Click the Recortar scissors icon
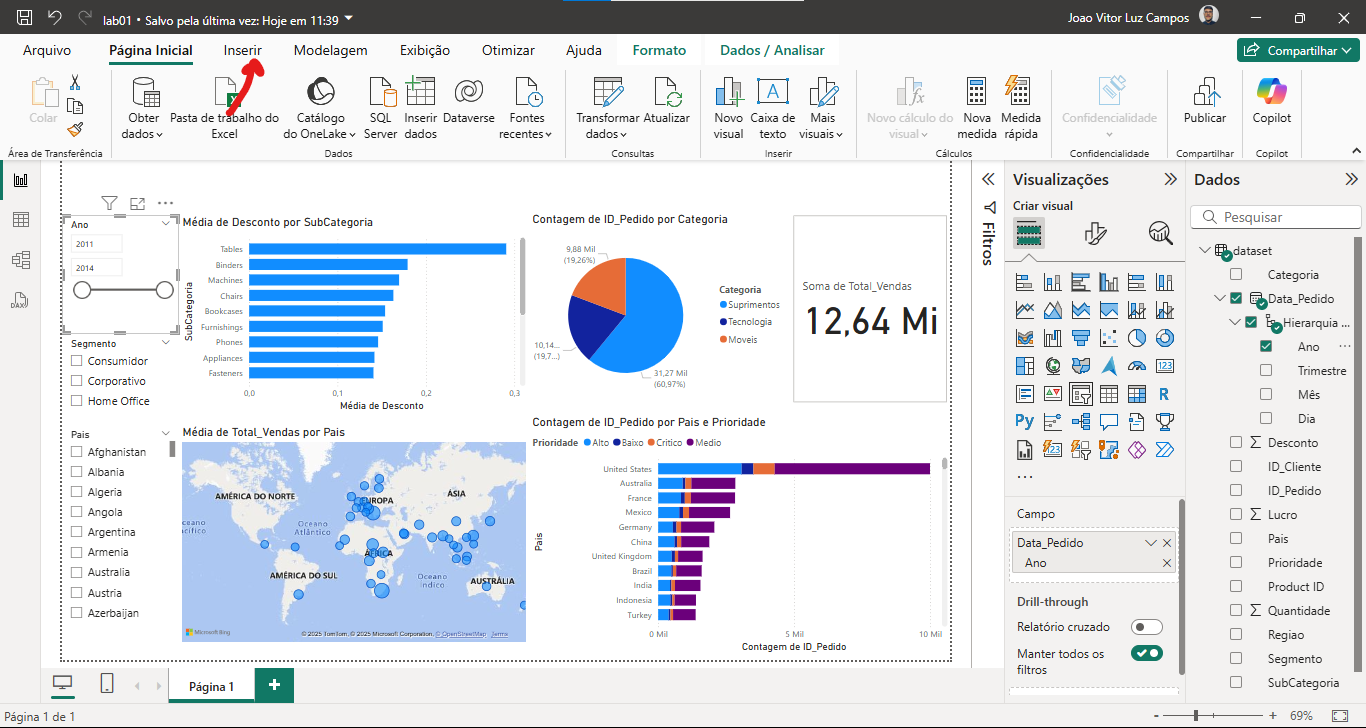Viewport: 1366px width, 728px height. point(75,82)
